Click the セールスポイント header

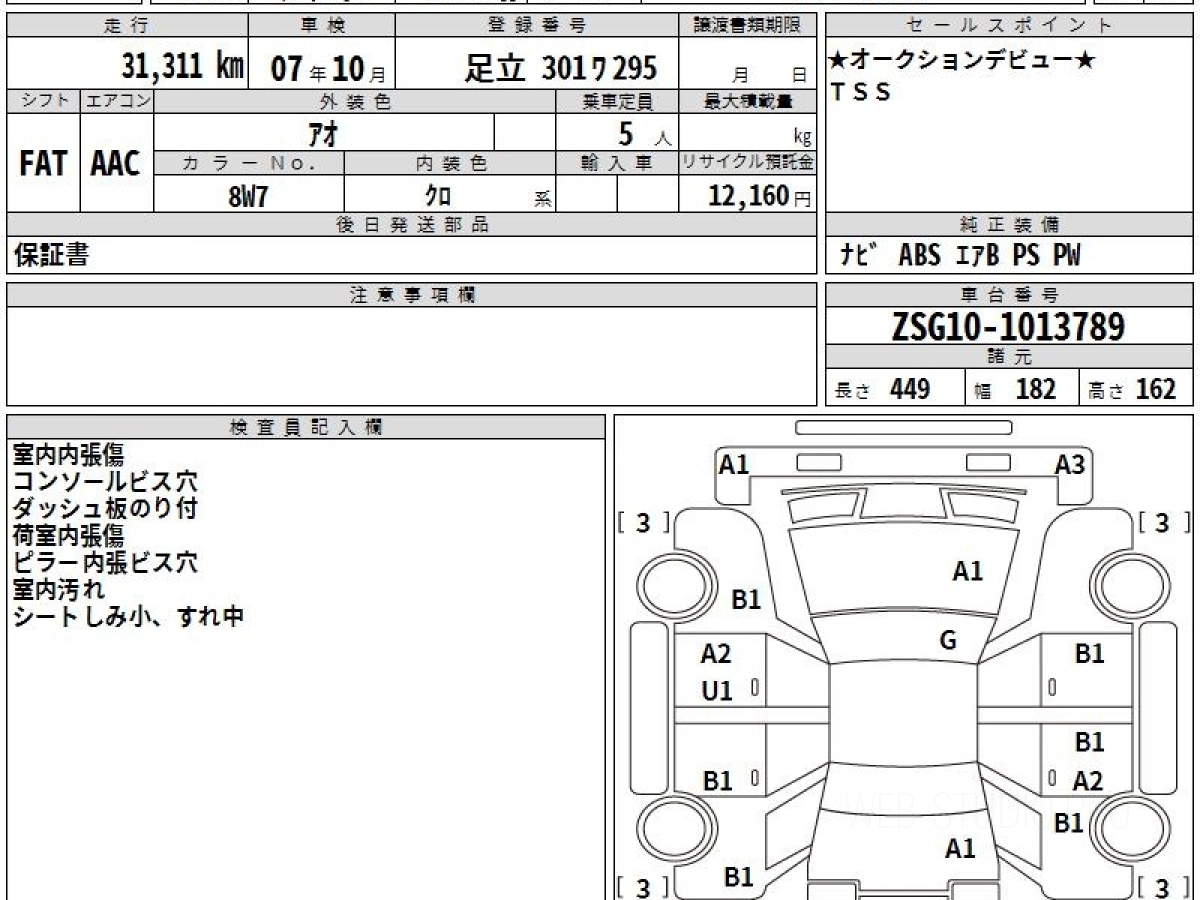pos(1010,26)
